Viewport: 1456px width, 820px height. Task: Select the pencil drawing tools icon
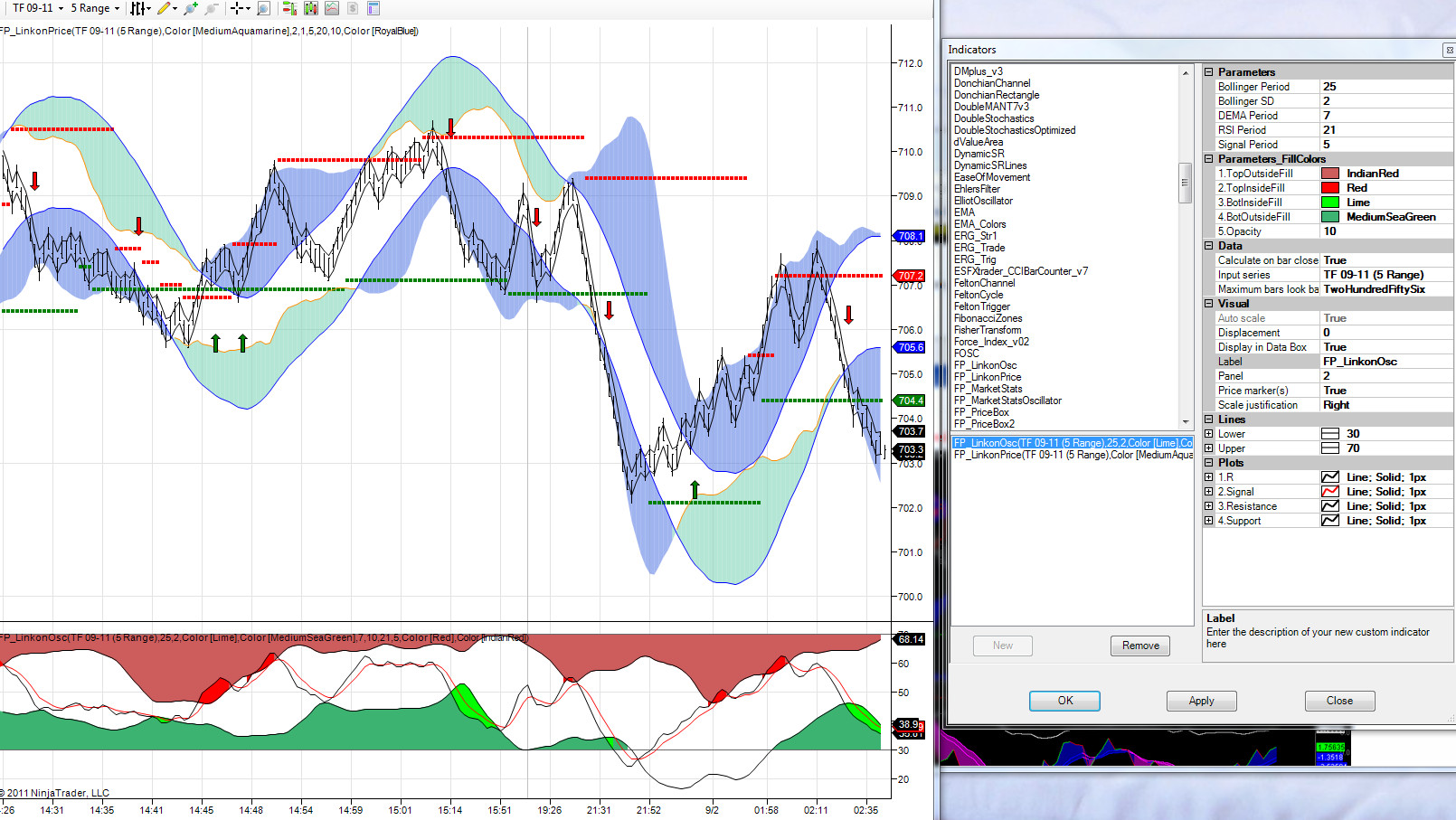click(x=164, y=8)
